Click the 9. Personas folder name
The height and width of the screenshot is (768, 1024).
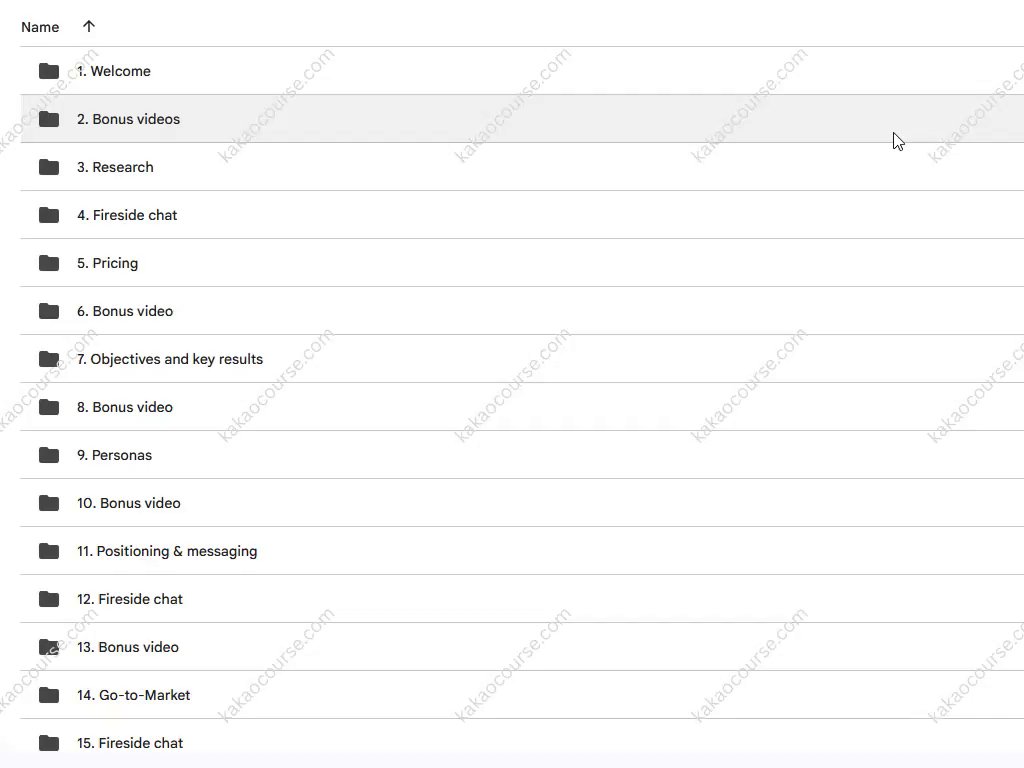[114, 455]
